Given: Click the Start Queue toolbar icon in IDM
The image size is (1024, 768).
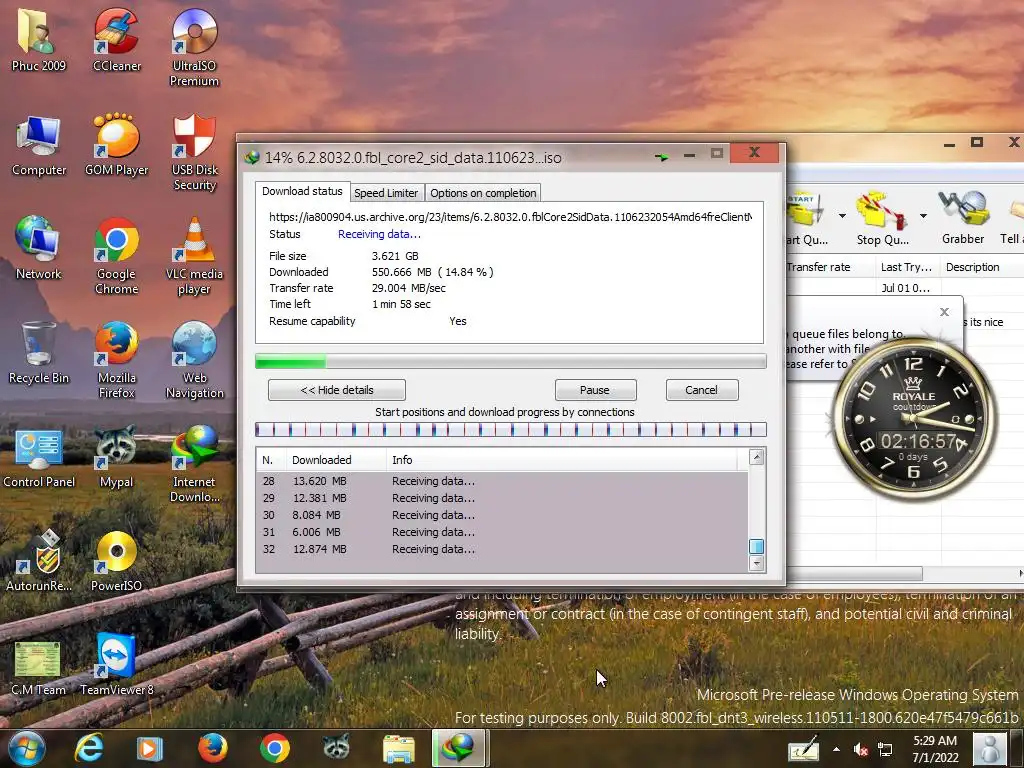Looking at the screenshot, I should click(x=807, y=218).
